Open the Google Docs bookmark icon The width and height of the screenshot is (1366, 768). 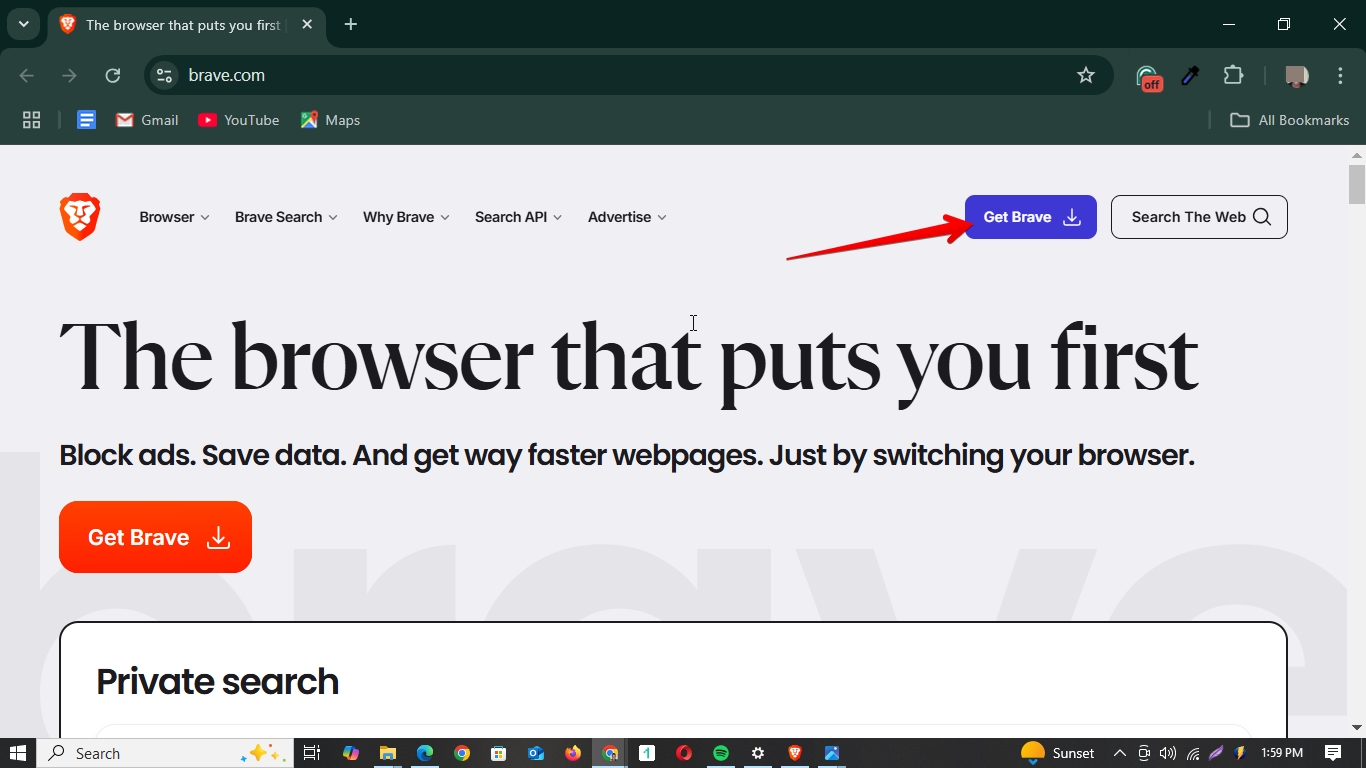[x=87, y=120]
